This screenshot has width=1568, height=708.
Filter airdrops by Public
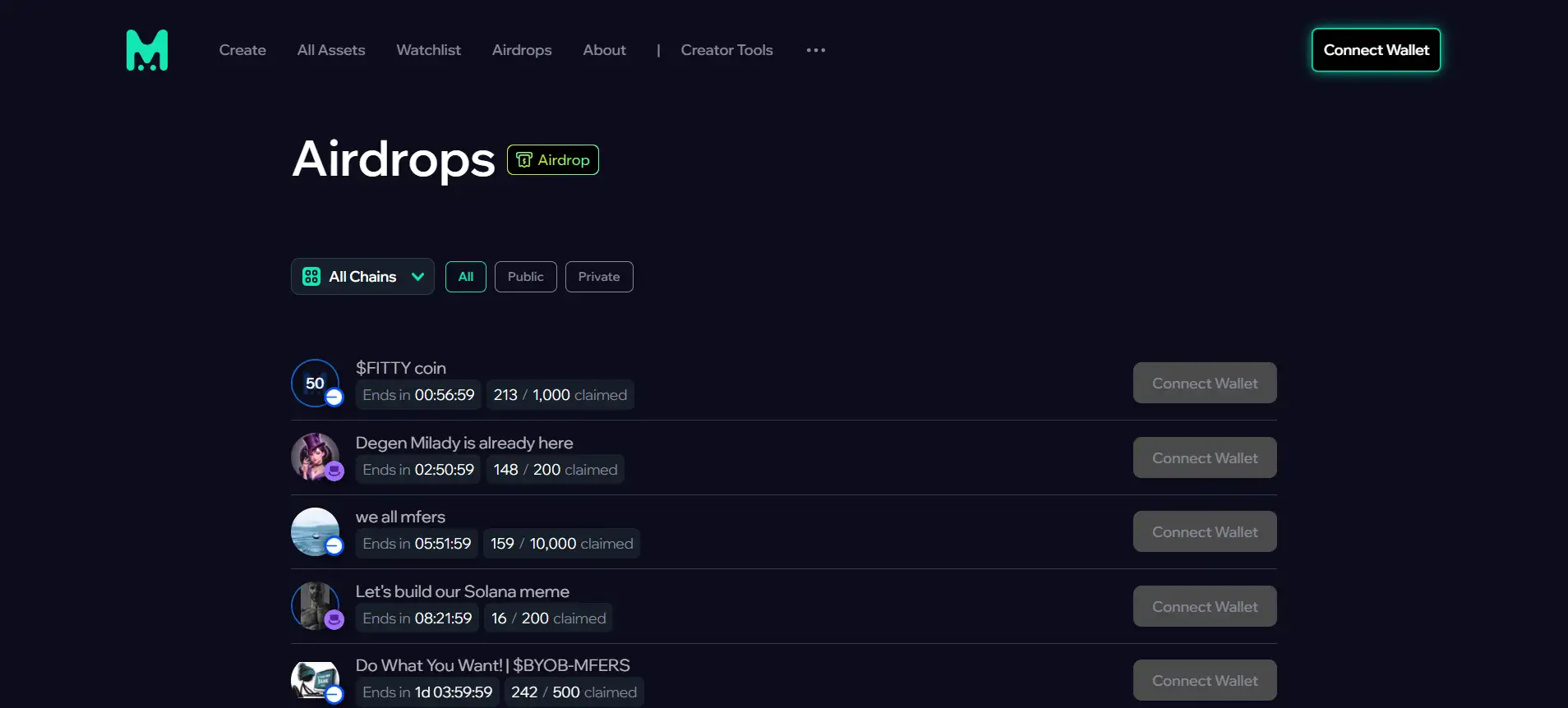pyautogui.click(x=525, y=277)
